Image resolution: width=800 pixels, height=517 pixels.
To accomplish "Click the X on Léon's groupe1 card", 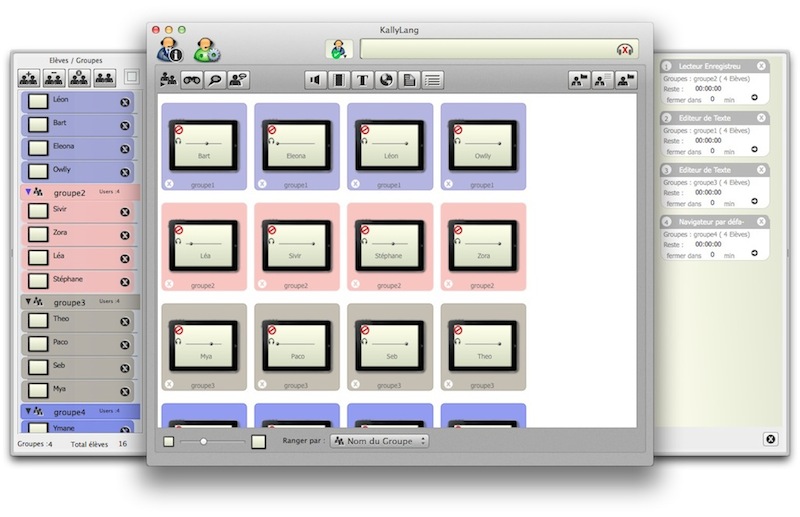I will (356, 184).
